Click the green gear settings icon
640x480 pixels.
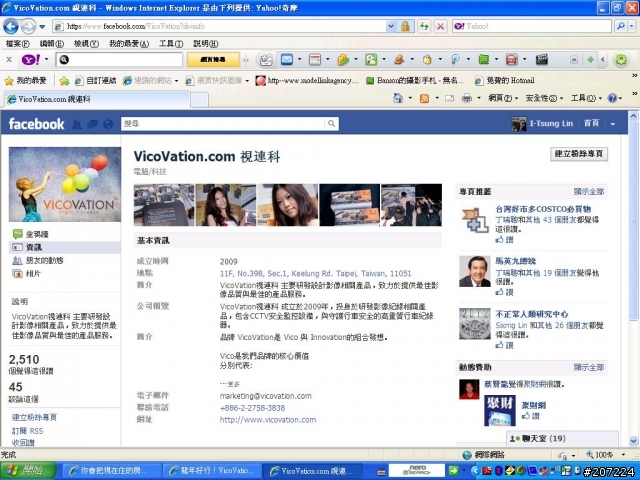(621, 60)
